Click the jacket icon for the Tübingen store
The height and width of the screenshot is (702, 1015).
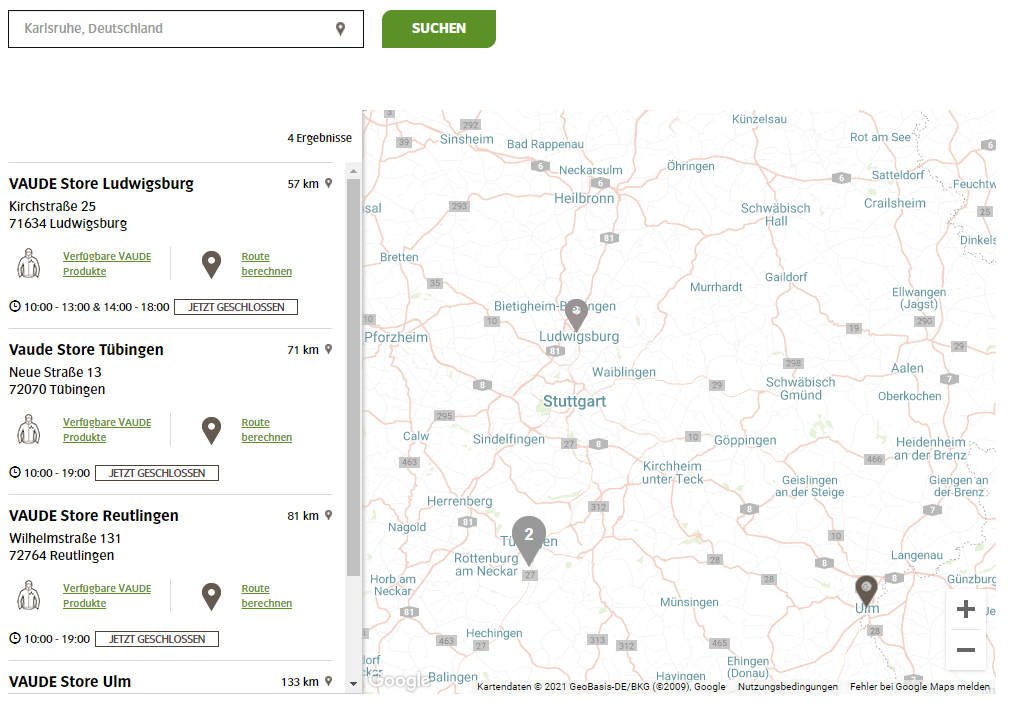click(x=28, y=429)
